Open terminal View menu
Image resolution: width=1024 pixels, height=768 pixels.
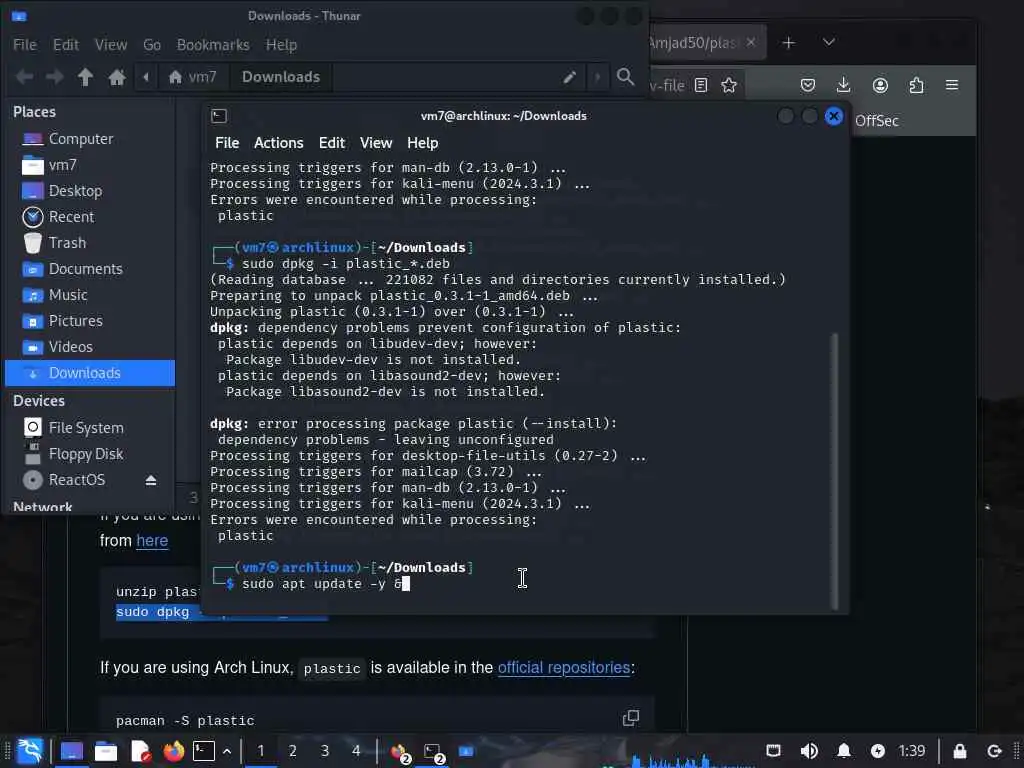[x=376, y=143]
